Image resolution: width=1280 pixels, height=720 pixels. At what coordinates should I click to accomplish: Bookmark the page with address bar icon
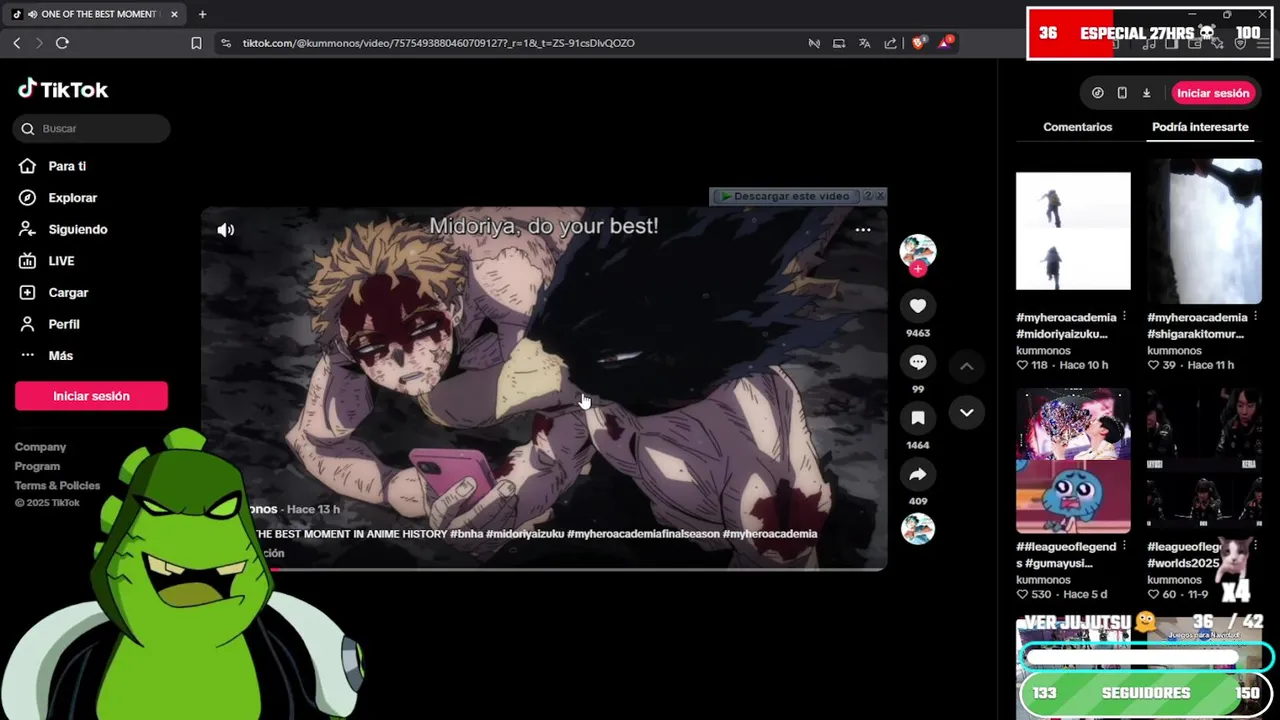(x=196, y=43)
